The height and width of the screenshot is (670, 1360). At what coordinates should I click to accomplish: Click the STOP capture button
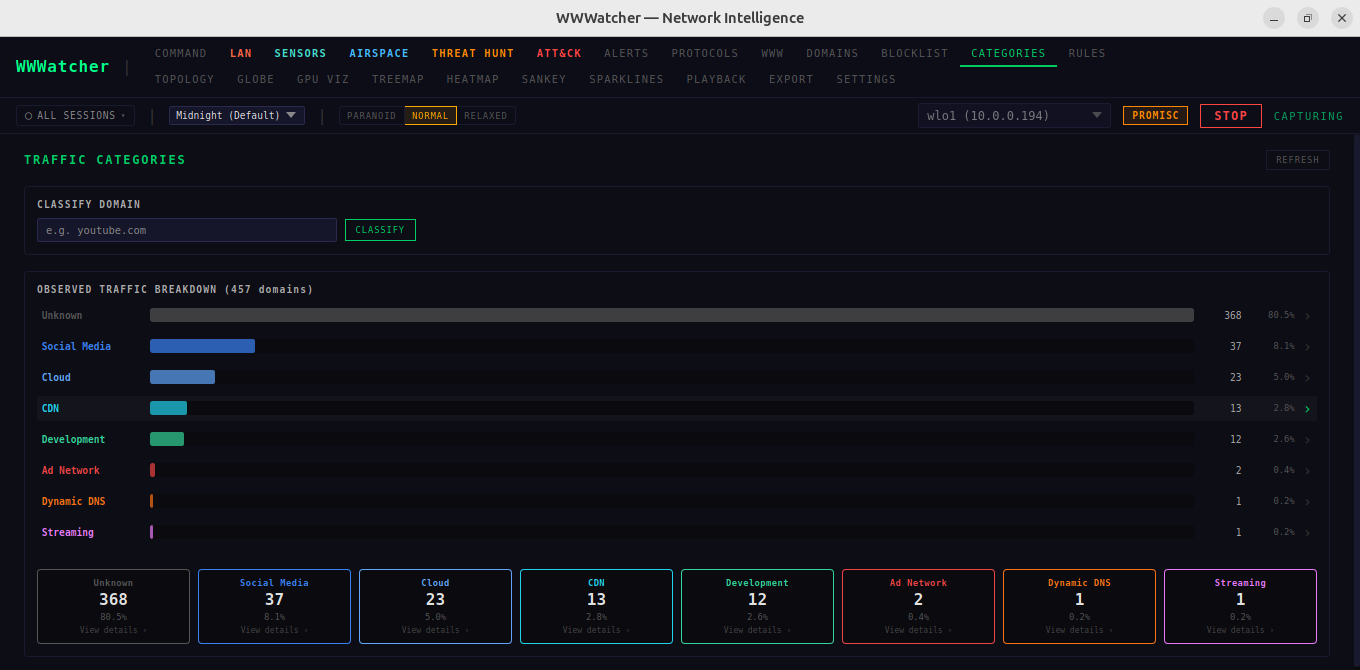1231,116
